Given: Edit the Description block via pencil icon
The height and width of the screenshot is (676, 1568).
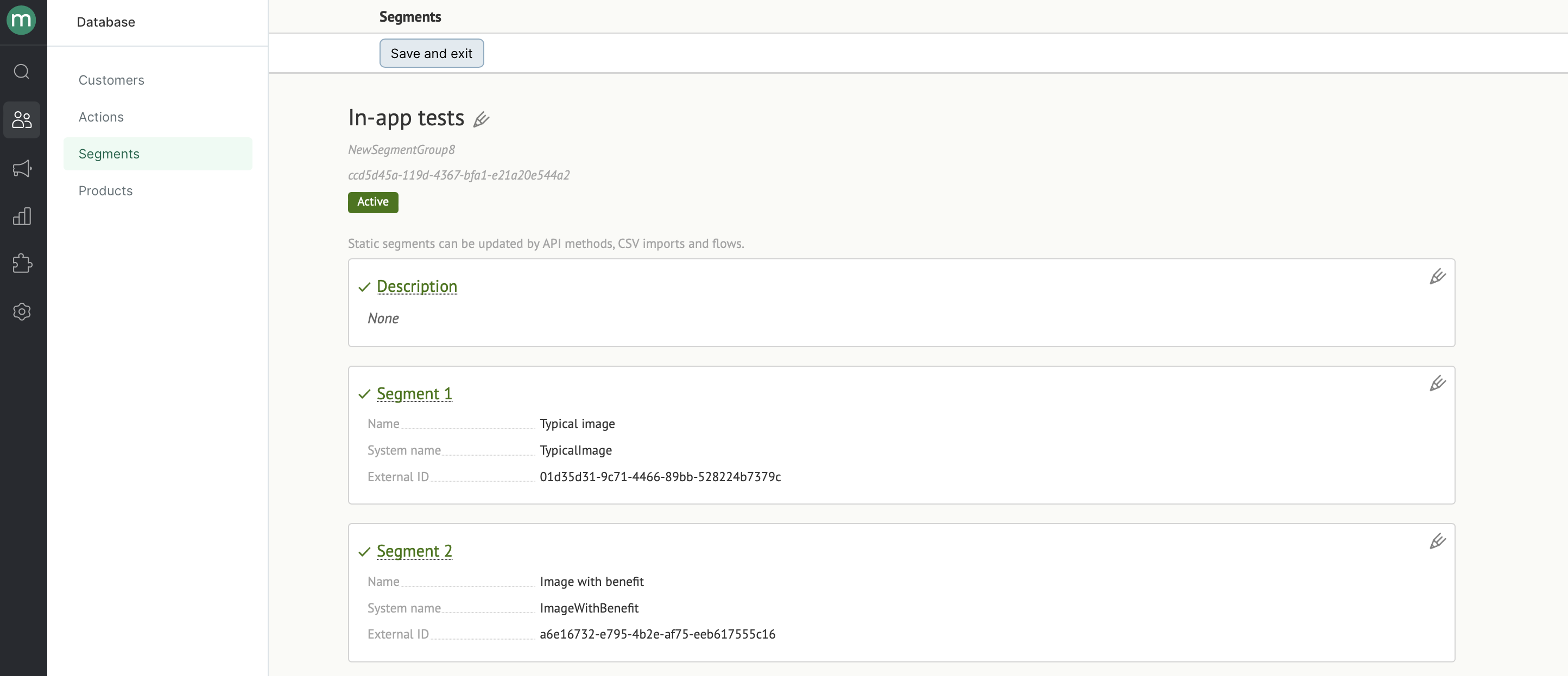Looking at the screenshot, I should point(1437,277).
